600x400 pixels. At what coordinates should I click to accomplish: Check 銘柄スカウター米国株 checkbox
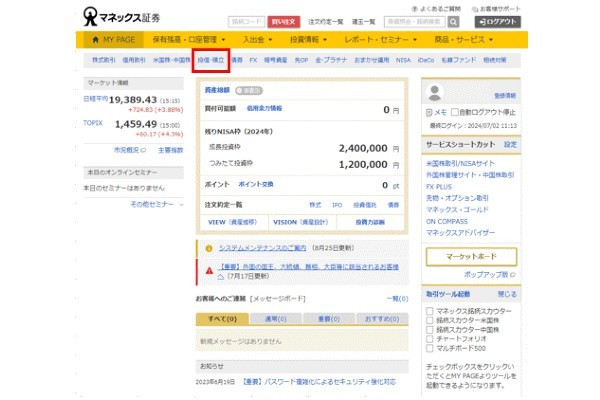point(430,320)
